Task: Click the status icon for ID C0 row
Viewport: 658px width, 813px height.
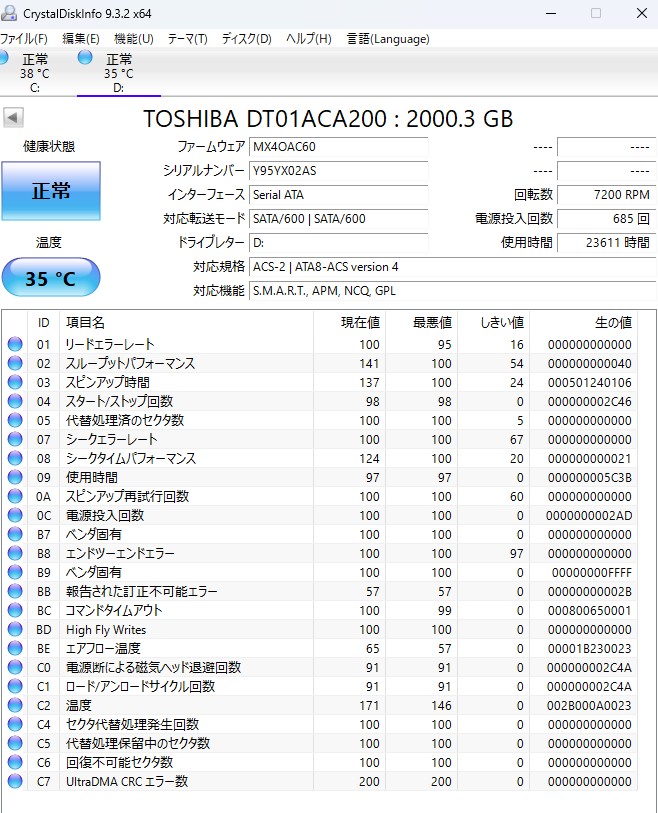Action: (15, 667)
